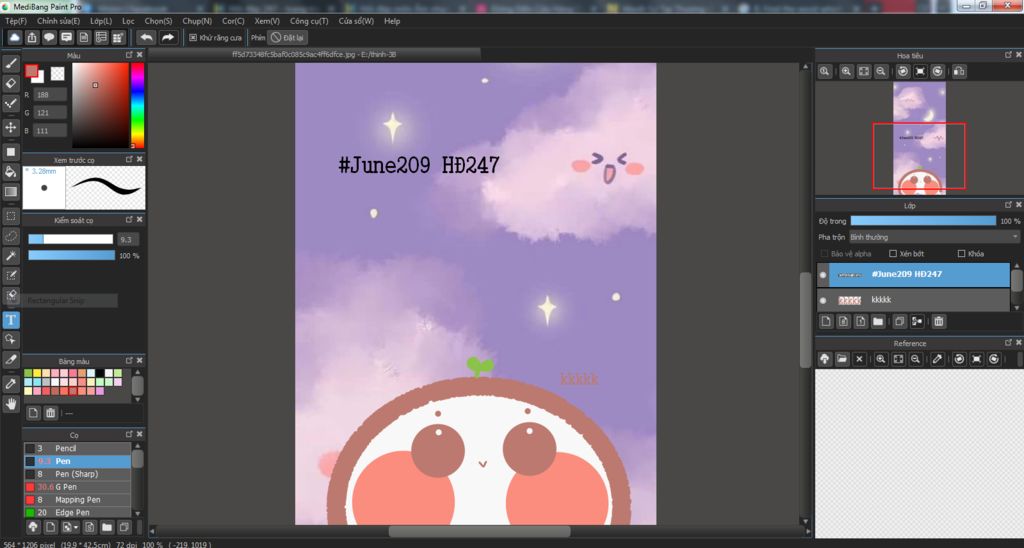
Task: Toggle the Khử răng cưa anti-aliasing checkbox
Action: (193, 38)
